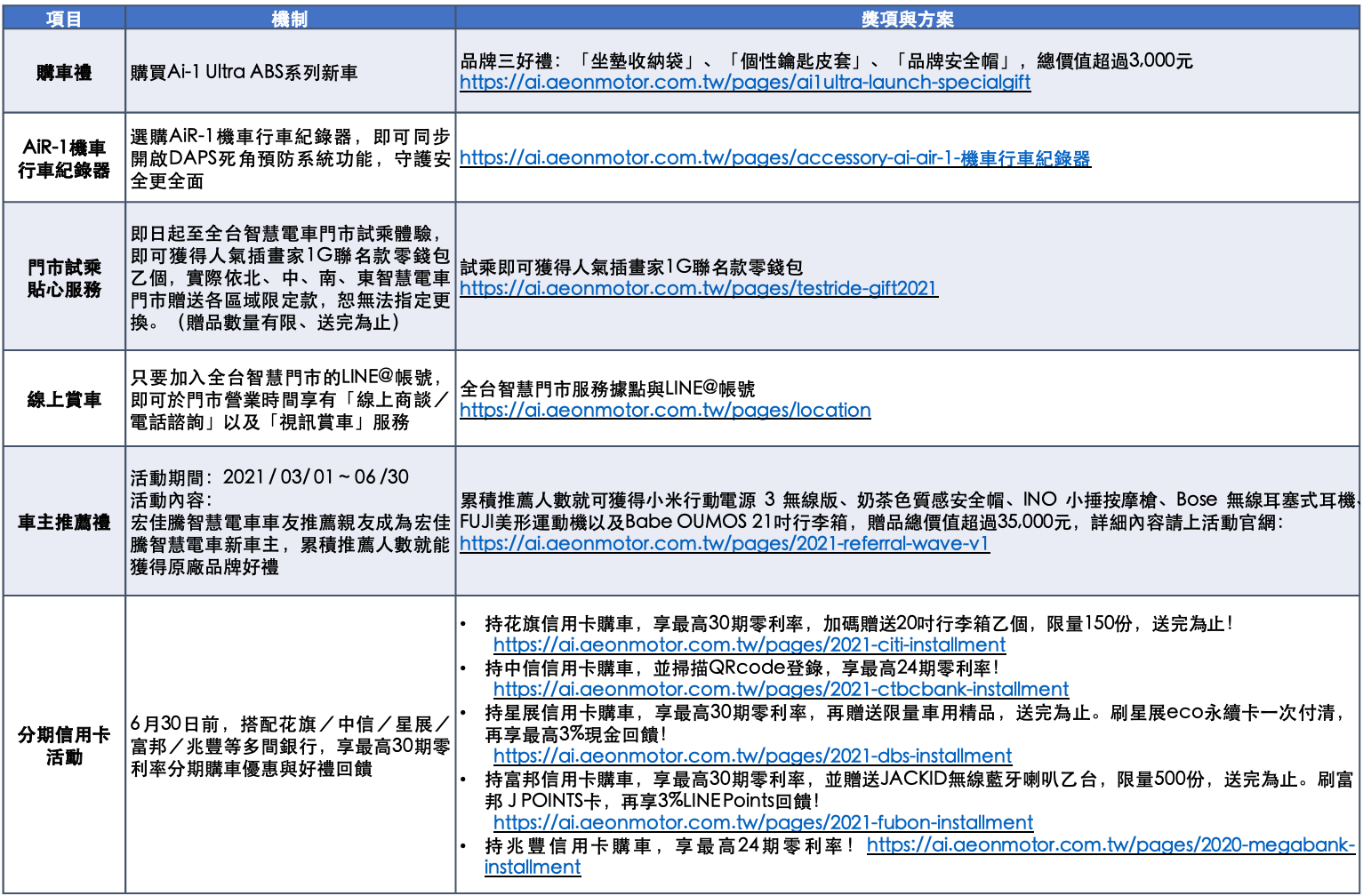
Task: Click the 活動期間 2021/03/01~06/30 text
Action: (269, 477)
